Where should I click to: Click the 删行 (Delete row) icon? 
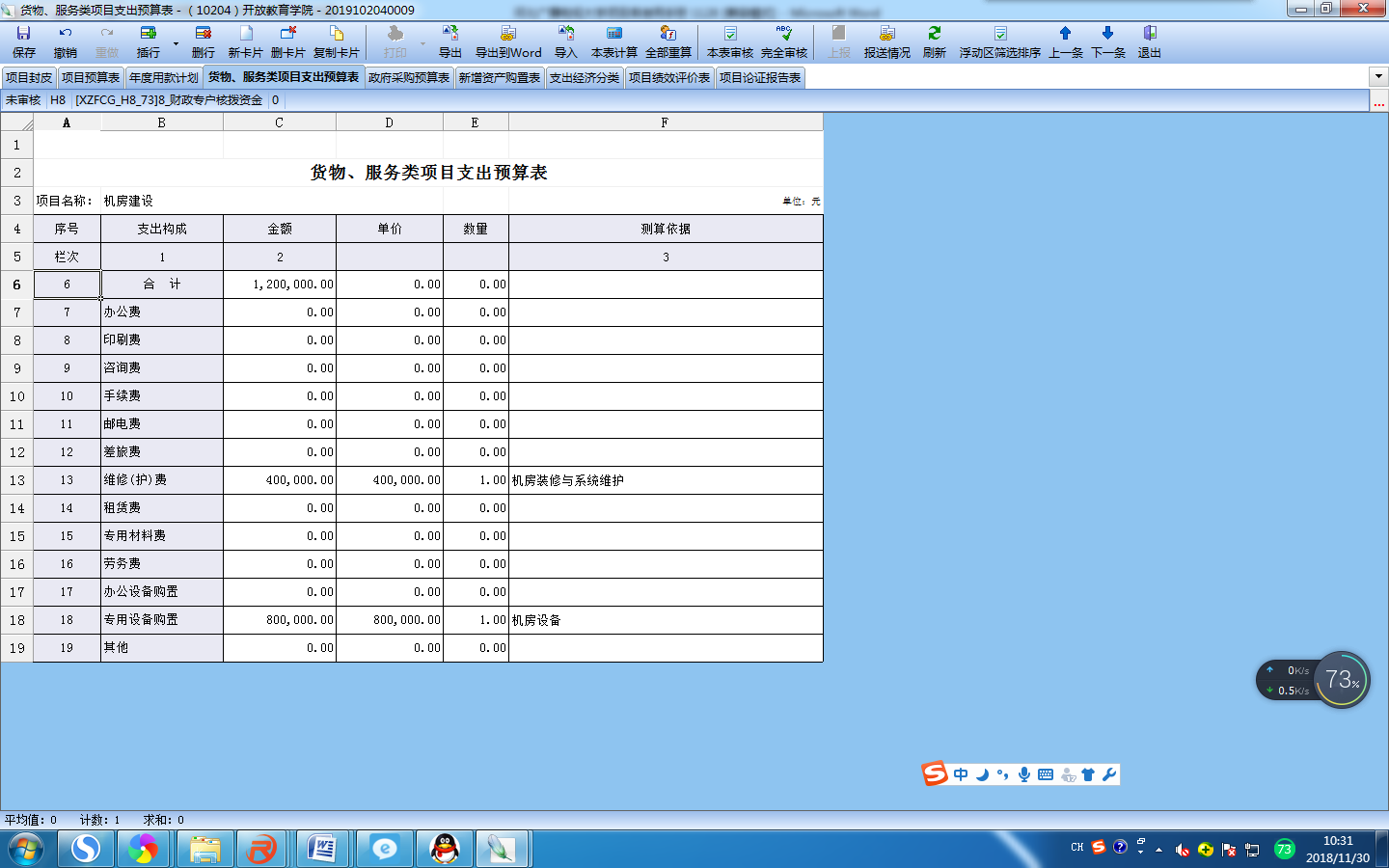point(203,41)
